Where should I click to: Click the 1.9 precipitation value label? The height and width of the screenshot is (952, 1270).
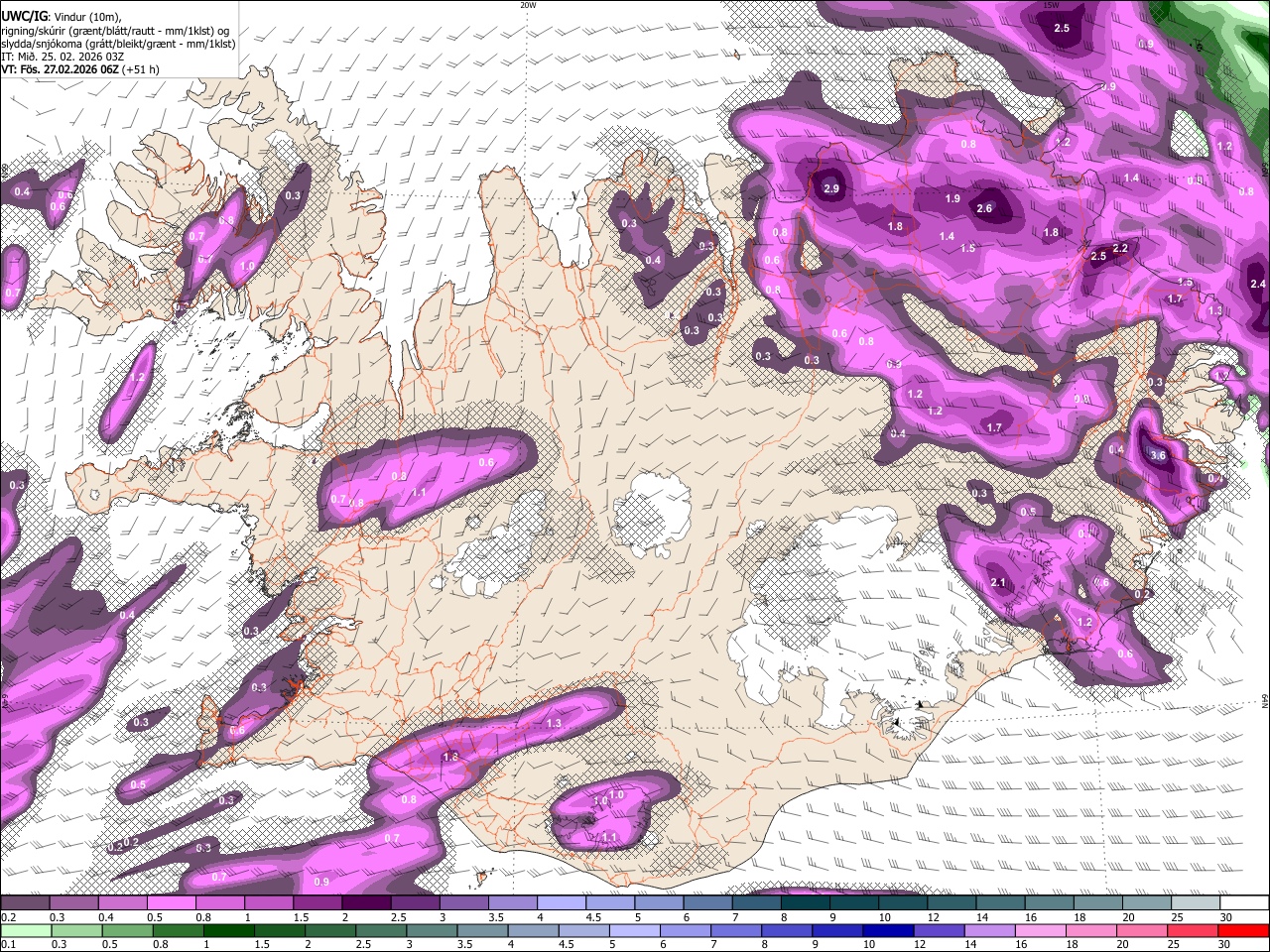click(x=952, y=199)
